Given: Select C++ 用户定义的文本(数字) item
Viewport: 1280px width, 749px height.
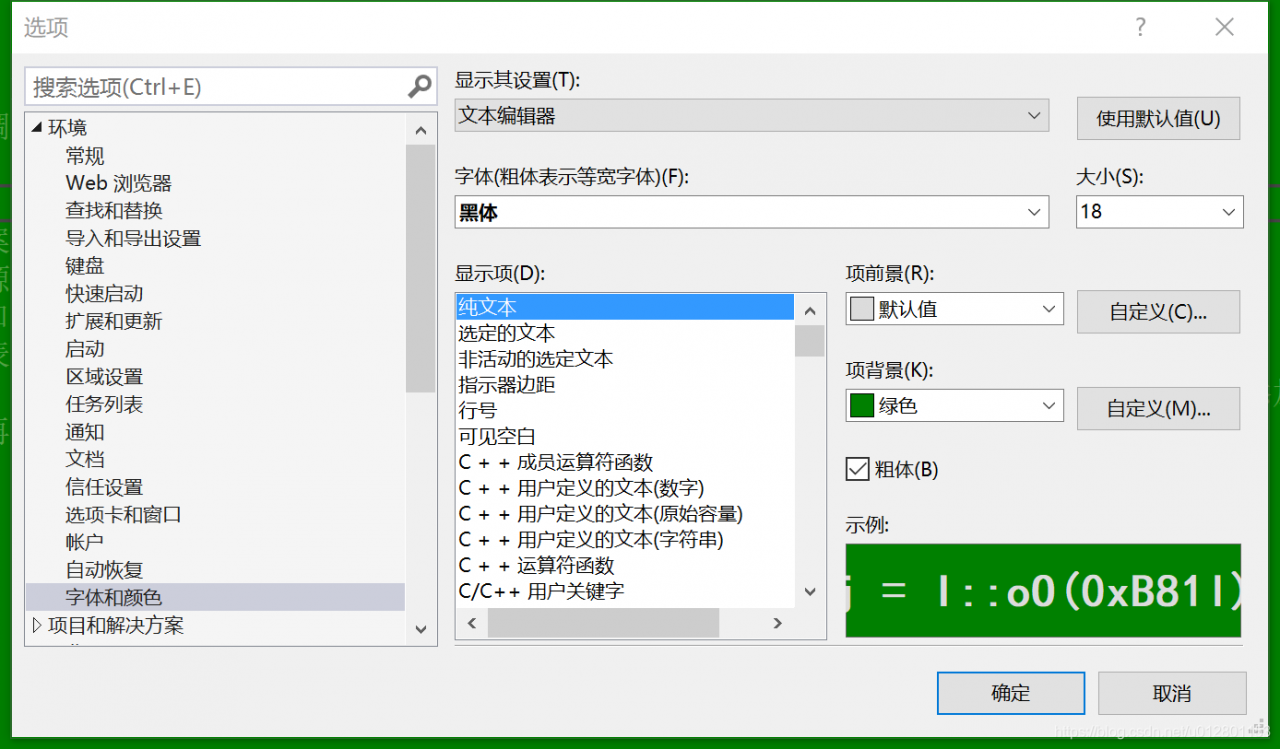Looking at the screenshot, I should click(x=581, y=488).
